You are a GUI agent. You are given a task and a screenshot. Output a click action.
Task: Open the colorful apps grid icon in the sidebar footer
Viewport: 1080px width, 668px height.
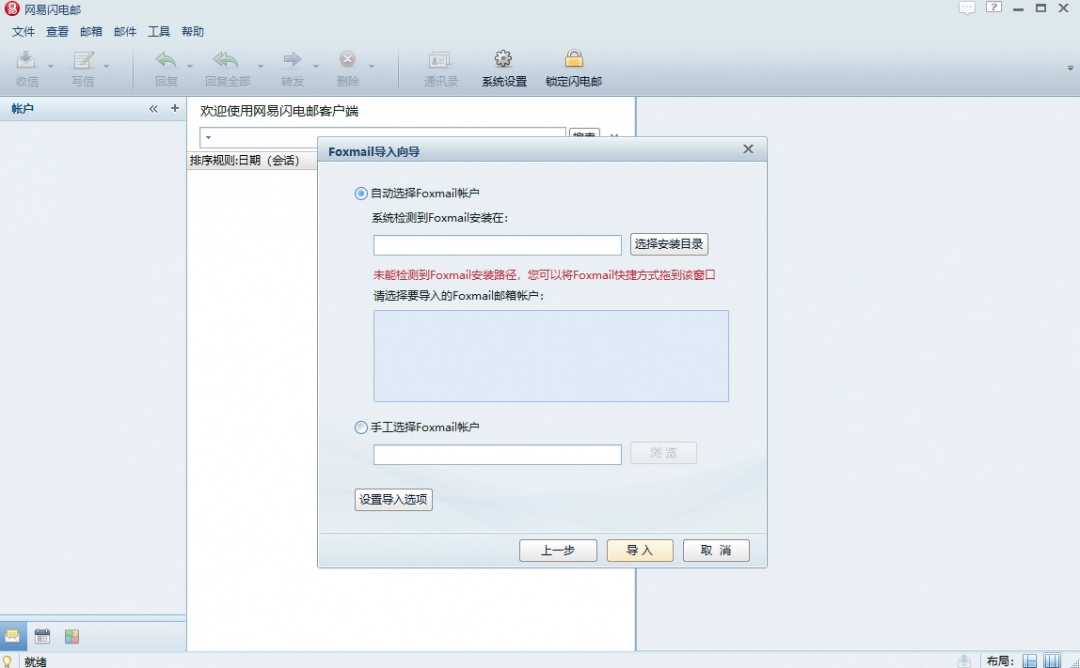72,636
